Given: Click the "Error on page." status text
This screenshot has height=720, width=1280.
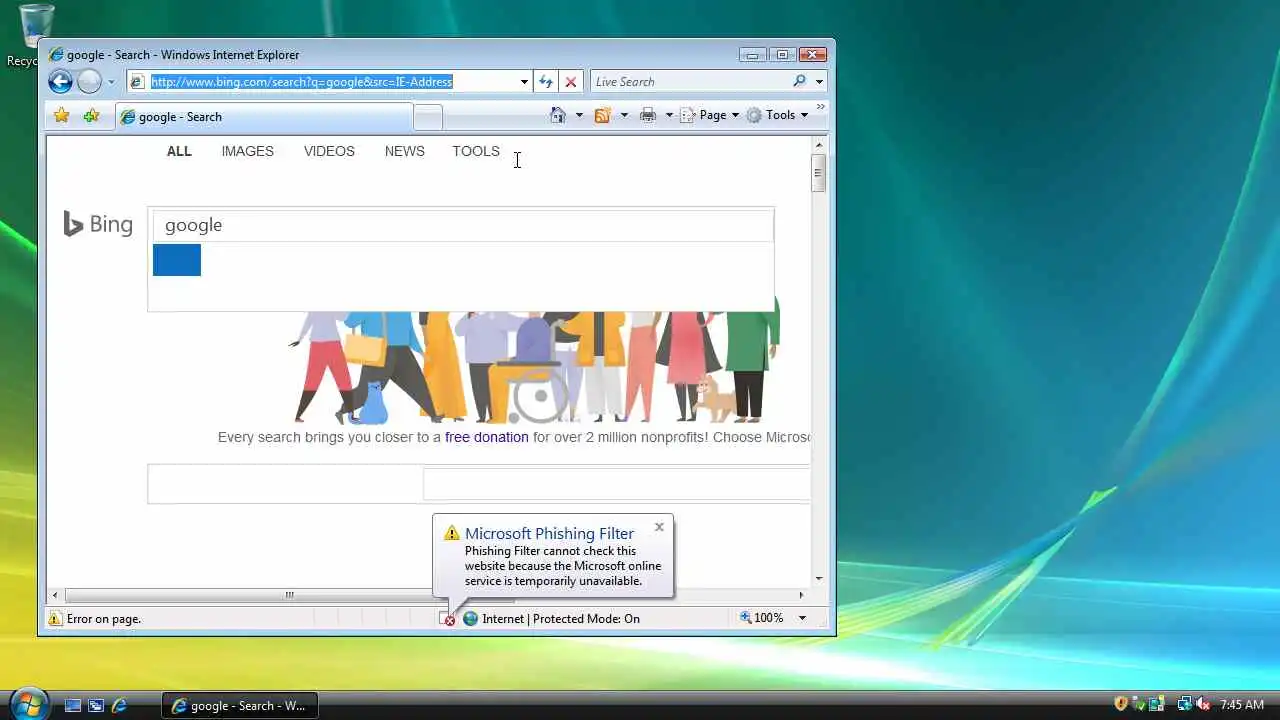Looking at the screenshot, I should (x=104, y=619).
